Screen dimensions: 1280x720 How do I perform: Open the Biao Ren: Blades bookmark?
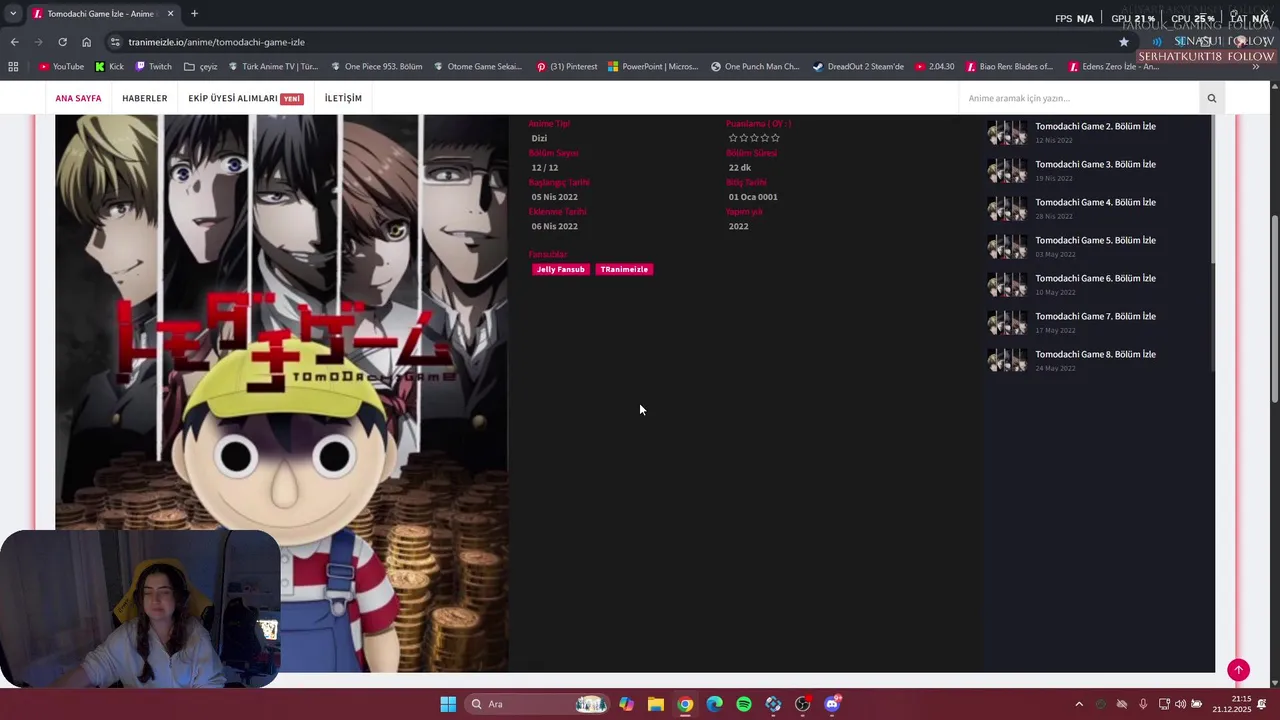[x=1009, y=67]
